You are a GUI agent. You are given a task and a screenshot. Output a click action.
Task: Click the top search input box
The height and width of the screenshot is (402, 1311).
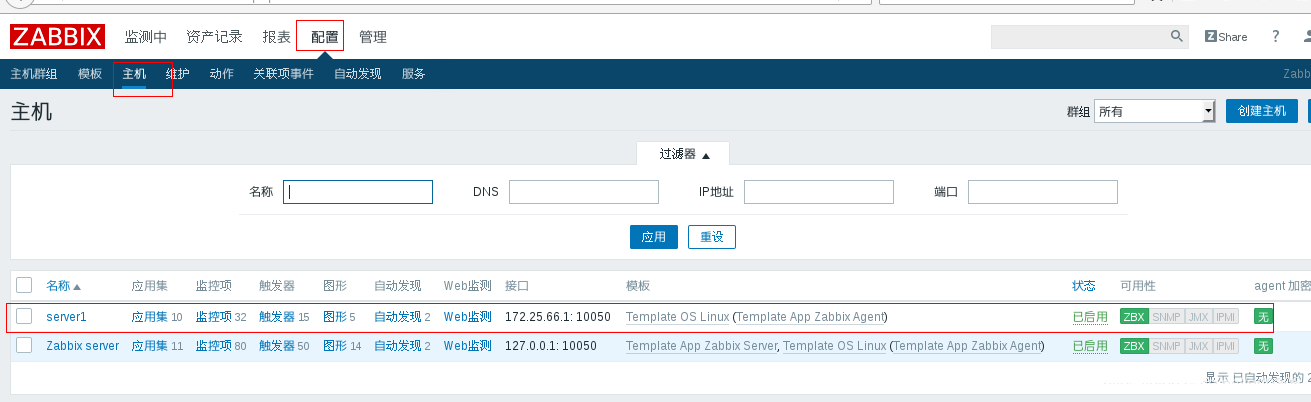click(x=1080, y=37)
